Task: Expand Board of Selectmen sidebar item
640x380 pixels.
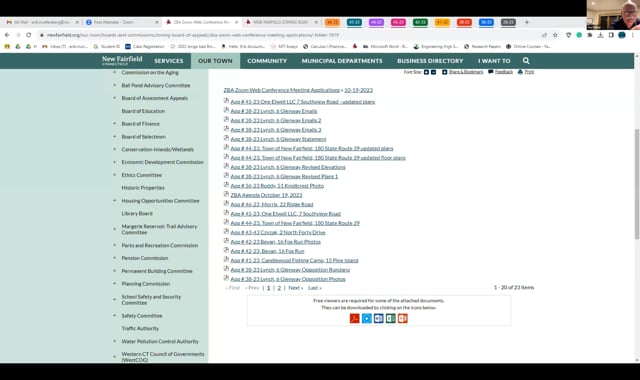Action: click(114, 137)
